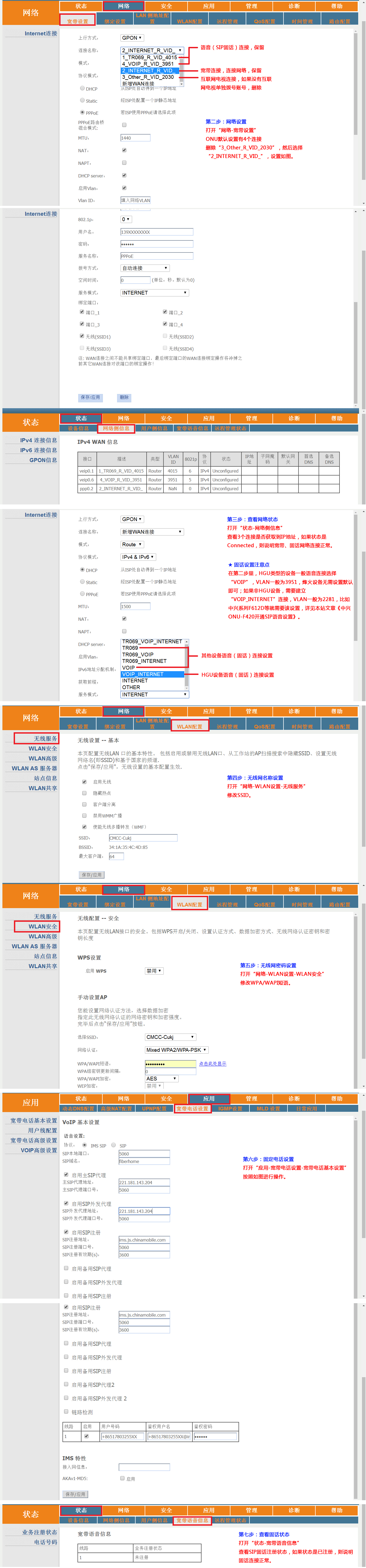Toggle the 端口_3 binding checkbox
This screenshot has height=1568, width=366.
[82, 324]
